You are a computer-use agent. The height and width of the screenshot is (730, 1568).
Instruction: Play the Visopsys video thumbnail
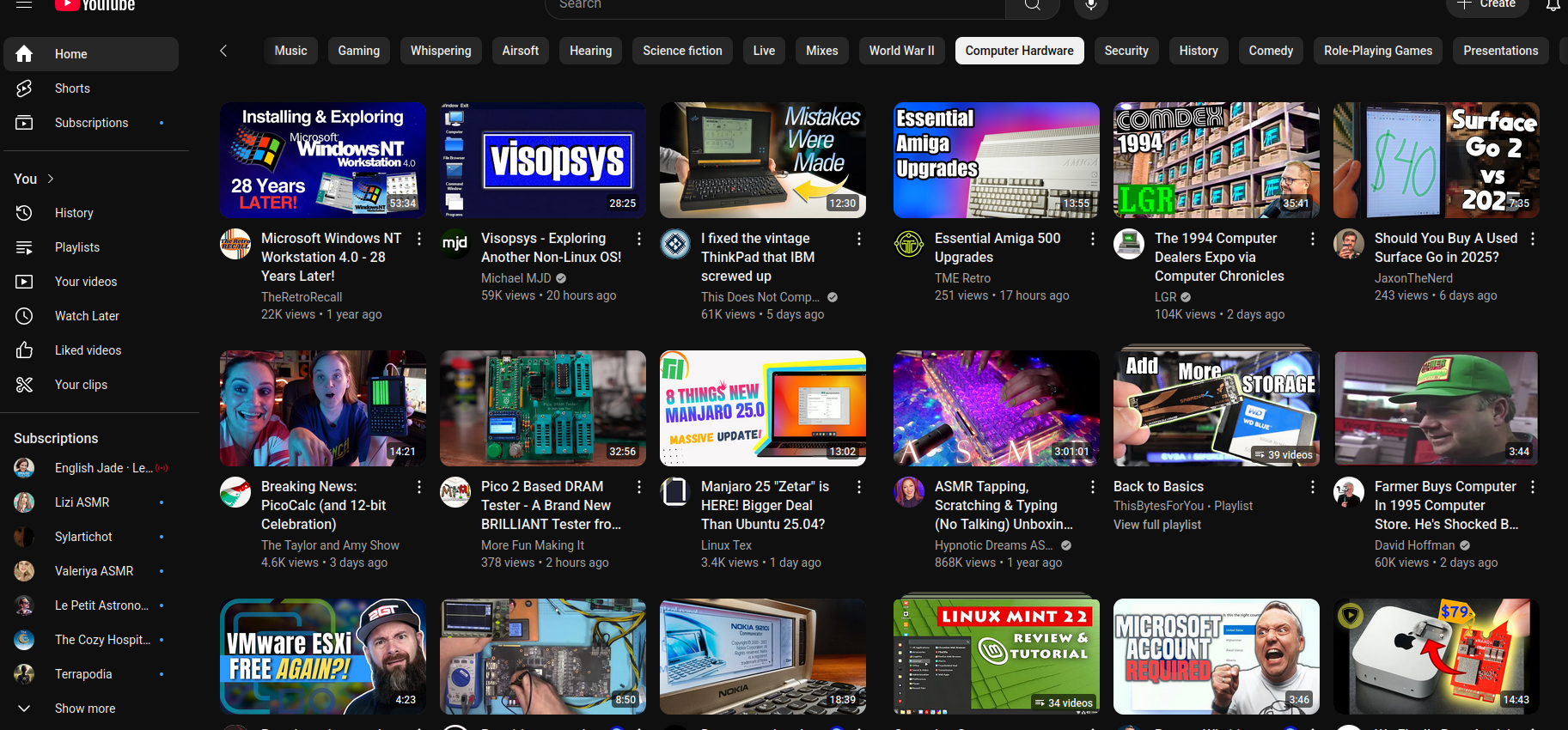point(543,160)
